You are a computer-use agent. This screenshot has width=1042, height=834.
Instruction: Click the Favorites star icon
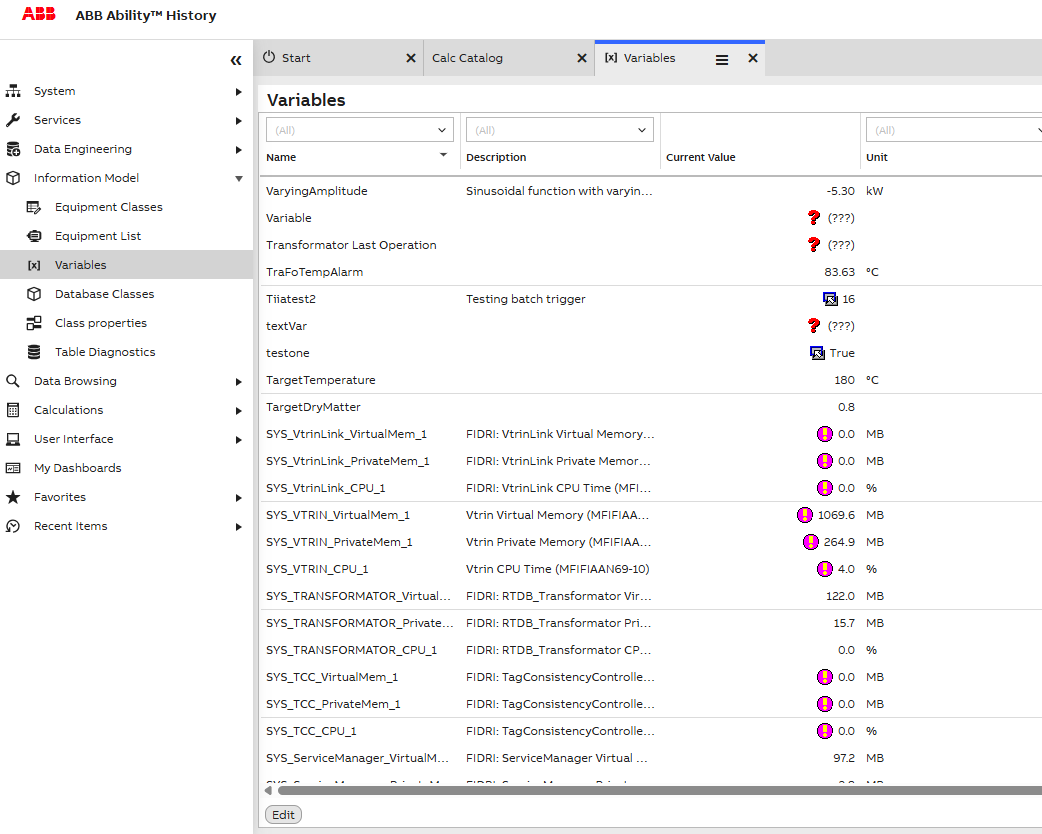point(13,497)
